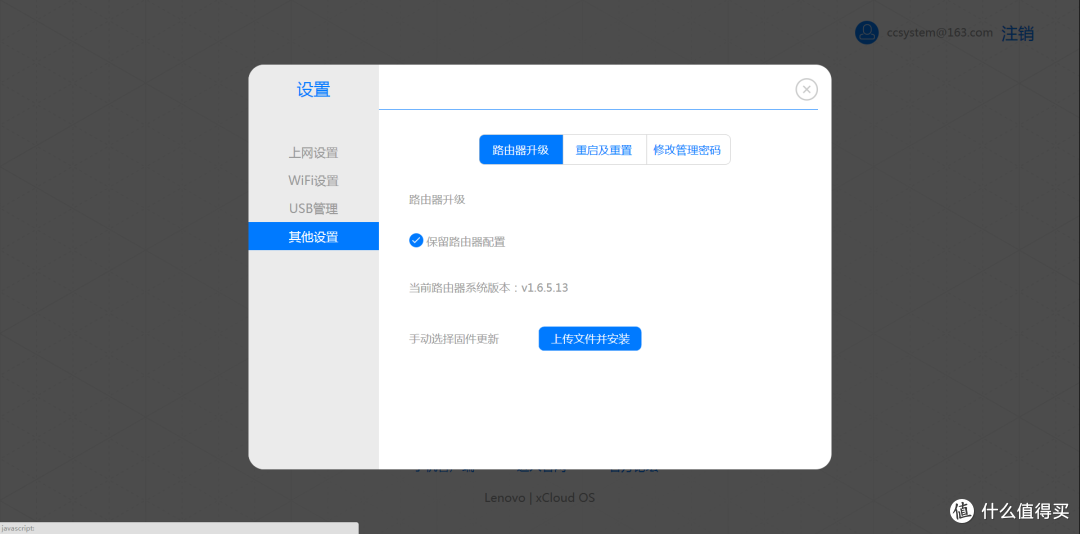Screen dimensions: 1080x534
Task: Click the user avatar icon
Action: [x=866, y=32]
